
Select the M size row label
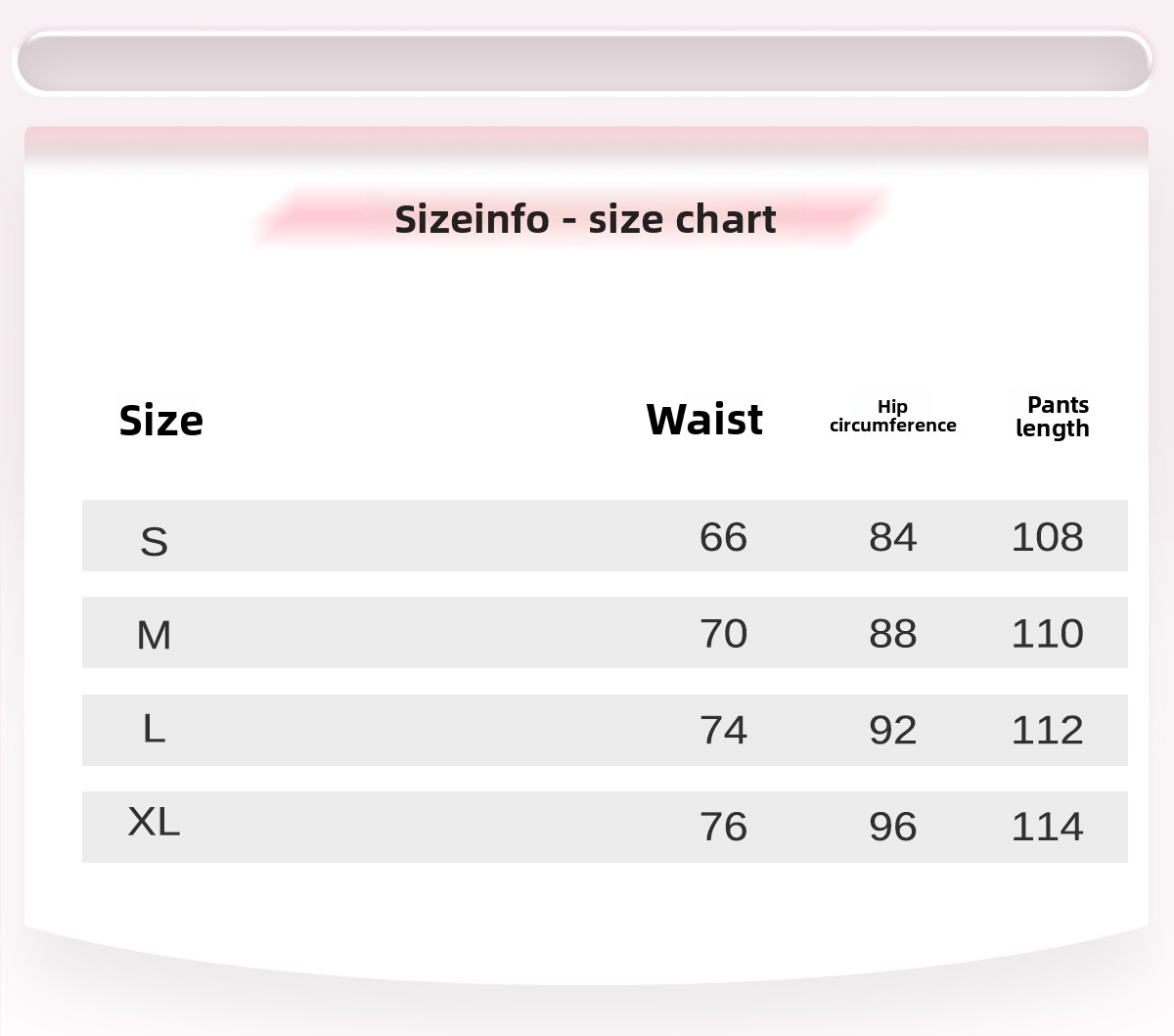coord(154,635)
